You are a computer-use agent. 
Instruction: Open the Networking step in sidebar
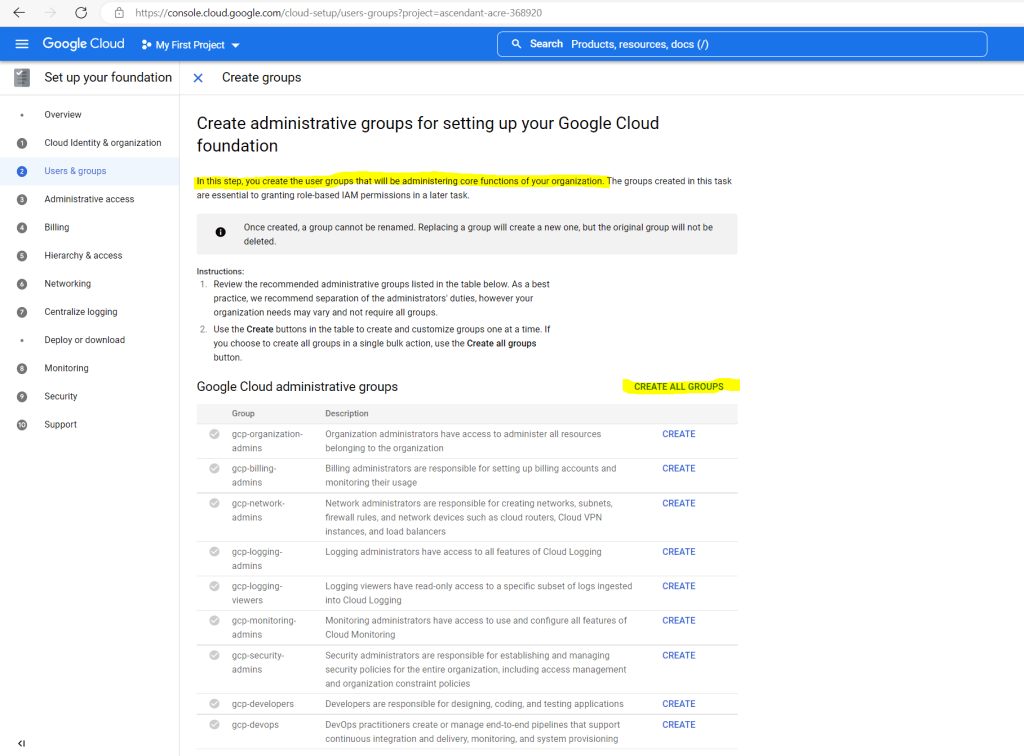pos(68,283)
